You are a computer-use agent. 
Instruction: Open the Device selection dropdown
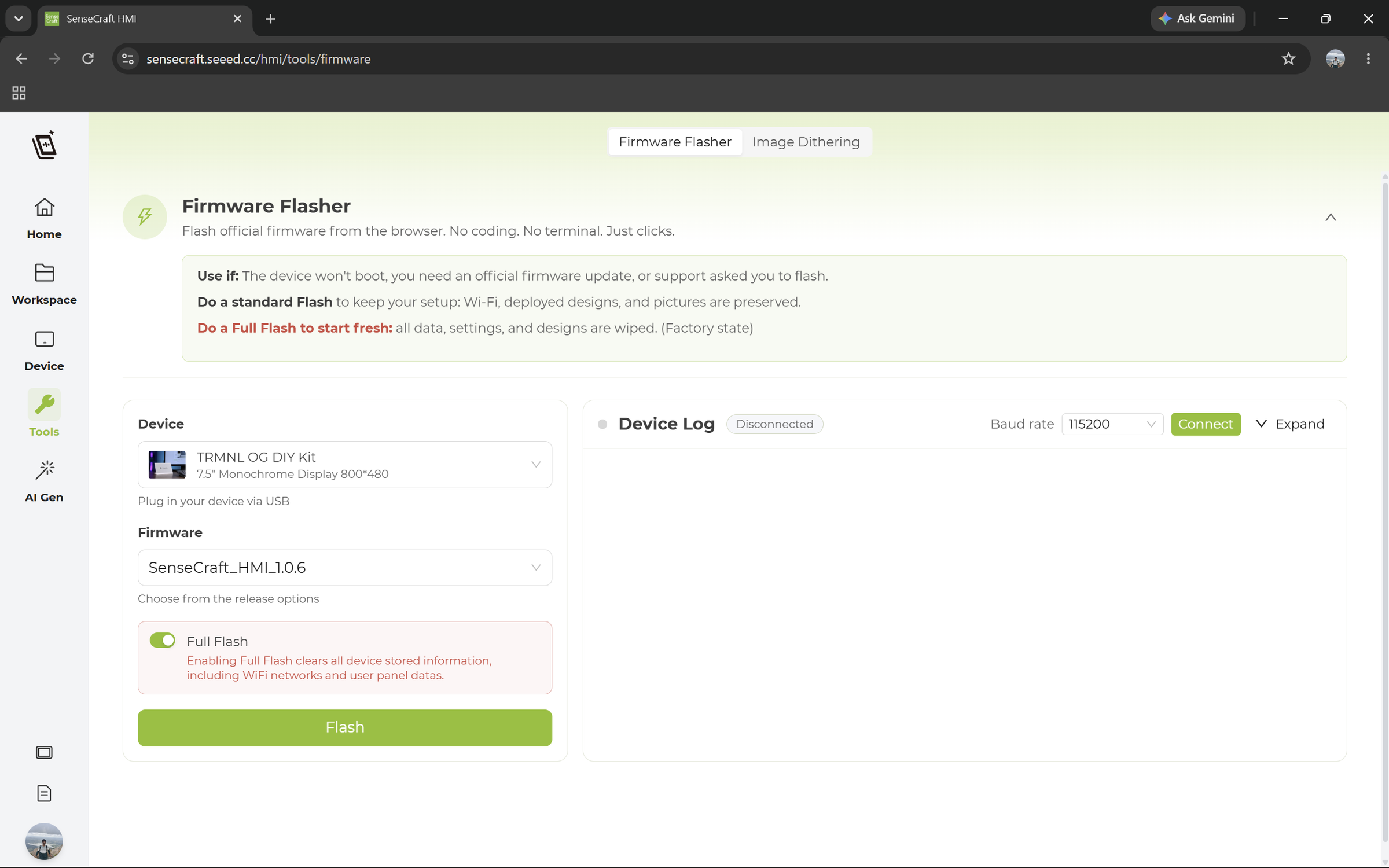click(x=345, y=465)
